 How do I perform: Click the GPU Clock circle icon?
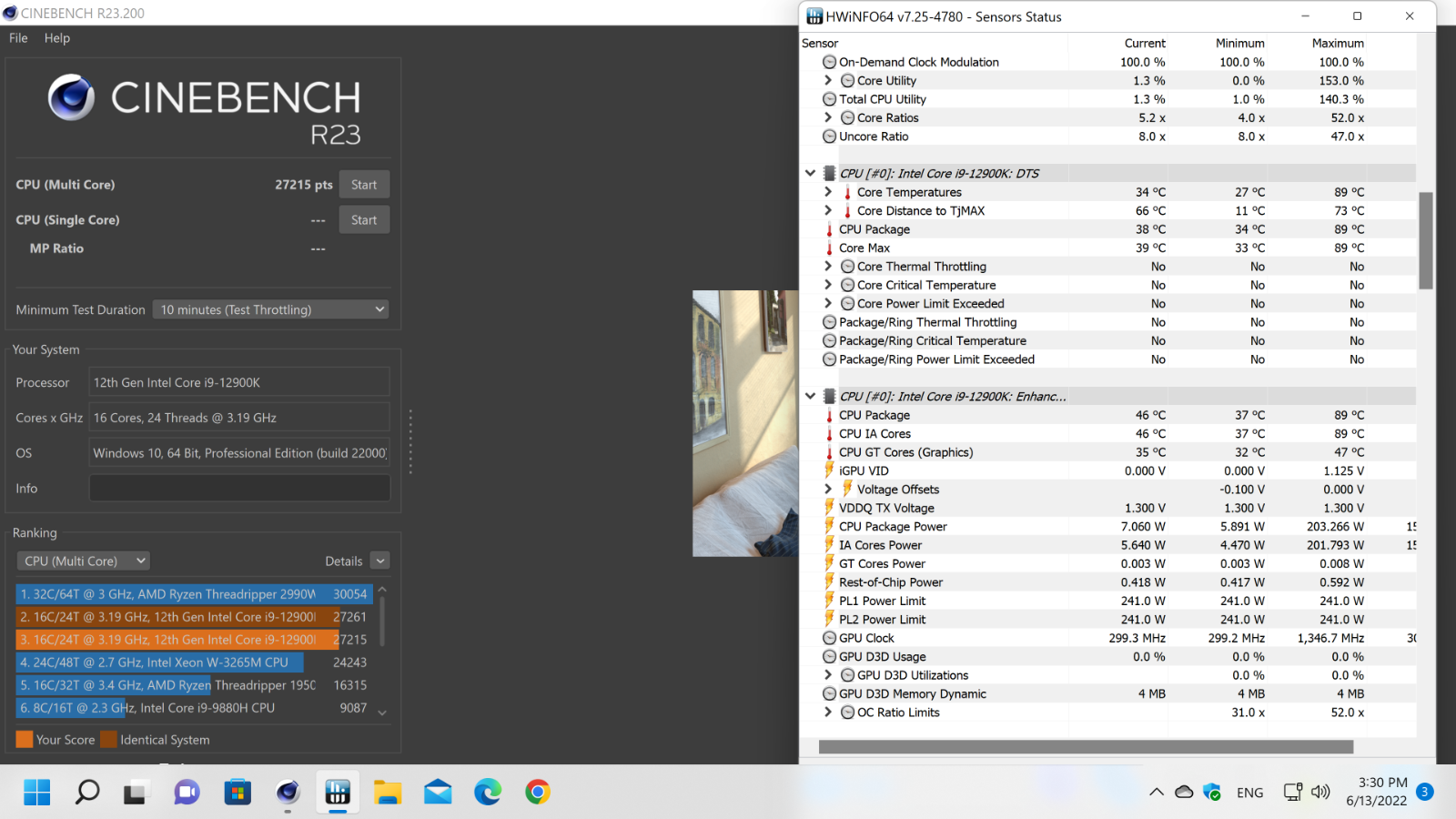[829, 638]
